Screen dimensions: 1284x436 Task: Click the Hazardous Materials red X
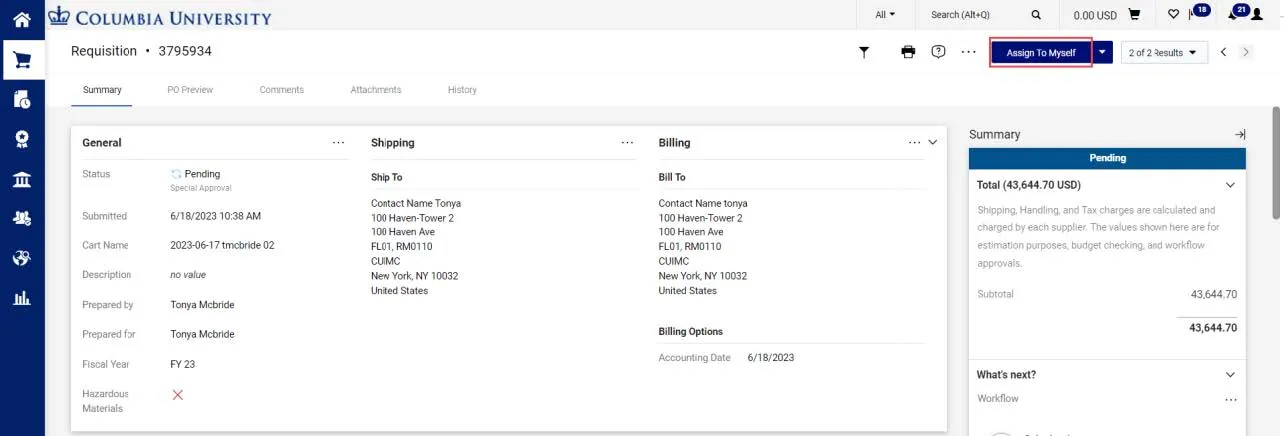coord(178,395)
